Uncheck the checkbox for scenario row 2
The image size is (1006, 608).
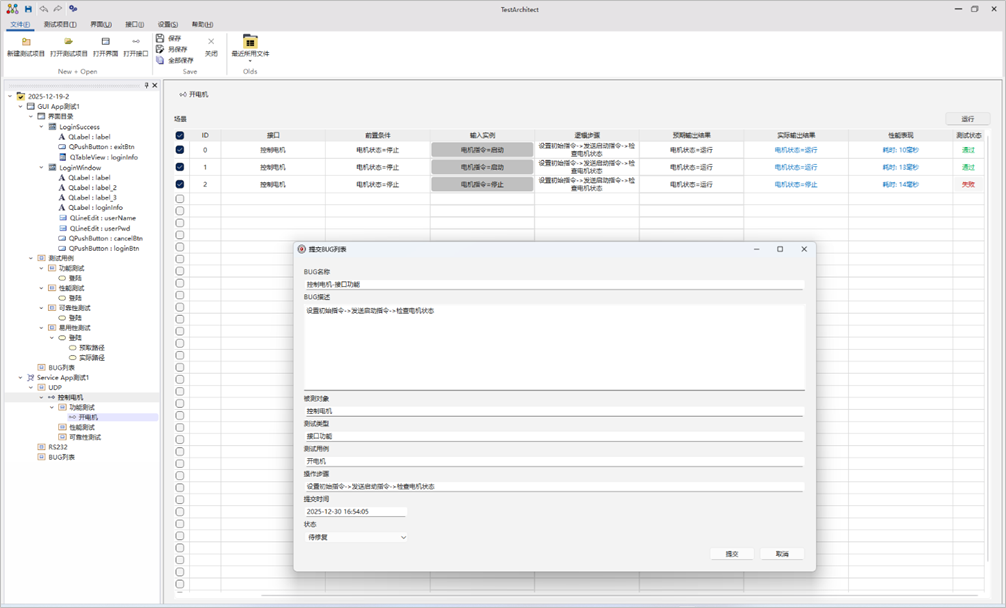180,184
